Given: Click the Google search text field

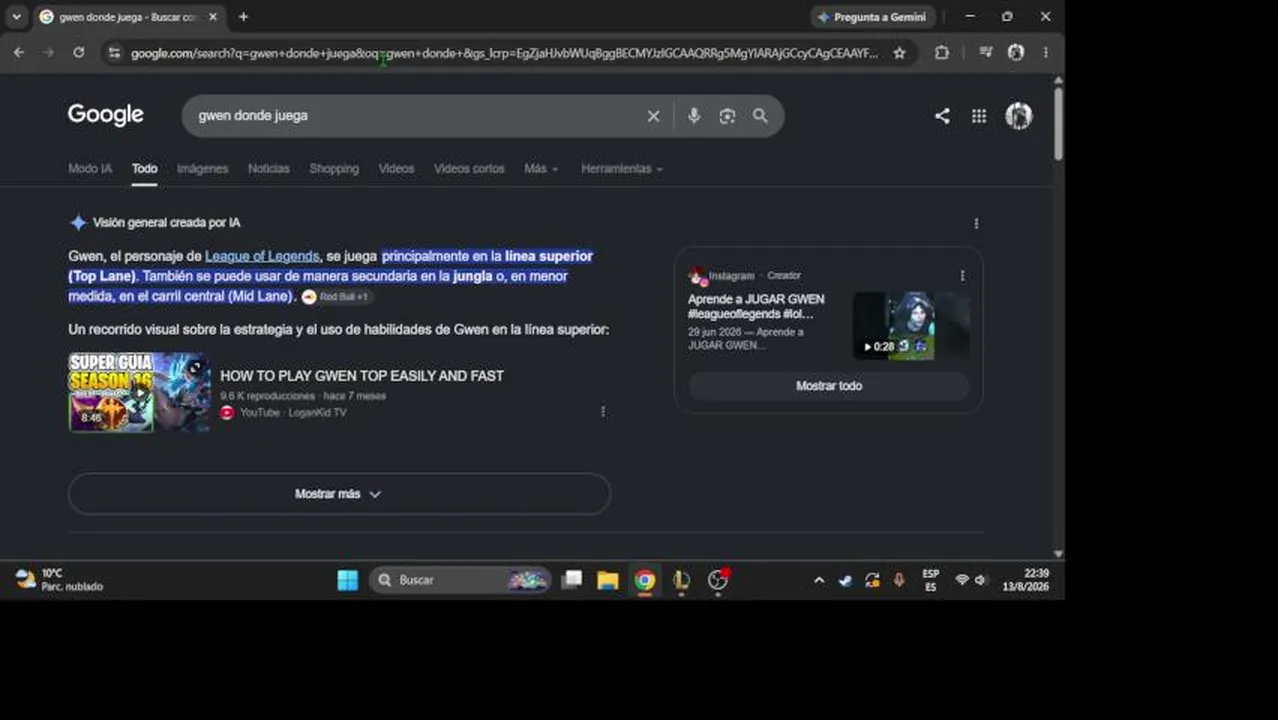Looking at the screenshot, I should pyautogui.click(x=415, y=116).
